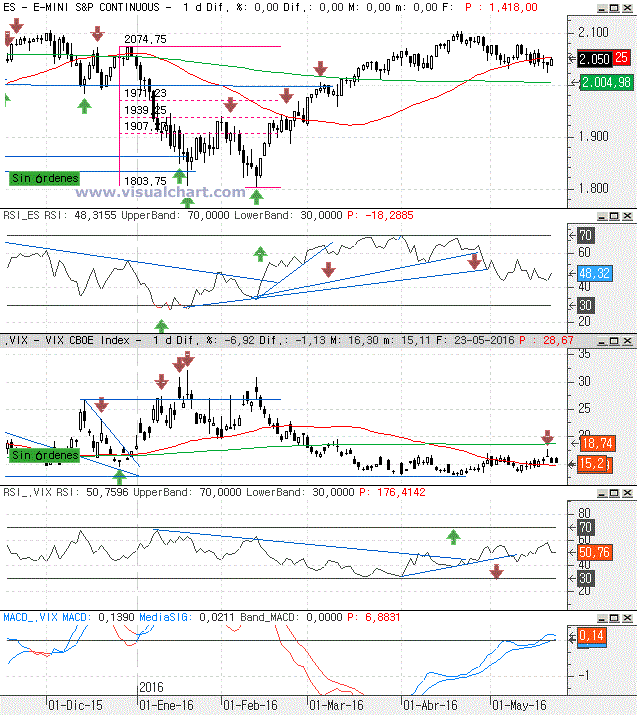The width and height of the screenshot is (637, 715).
Task: Click the 1803,75 low level label
Action: 145,181
